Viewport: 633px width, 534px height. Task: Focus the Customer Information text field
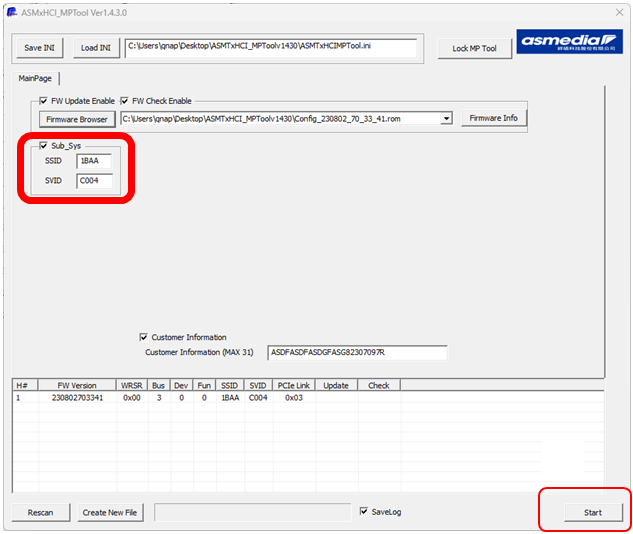[357, 352]
